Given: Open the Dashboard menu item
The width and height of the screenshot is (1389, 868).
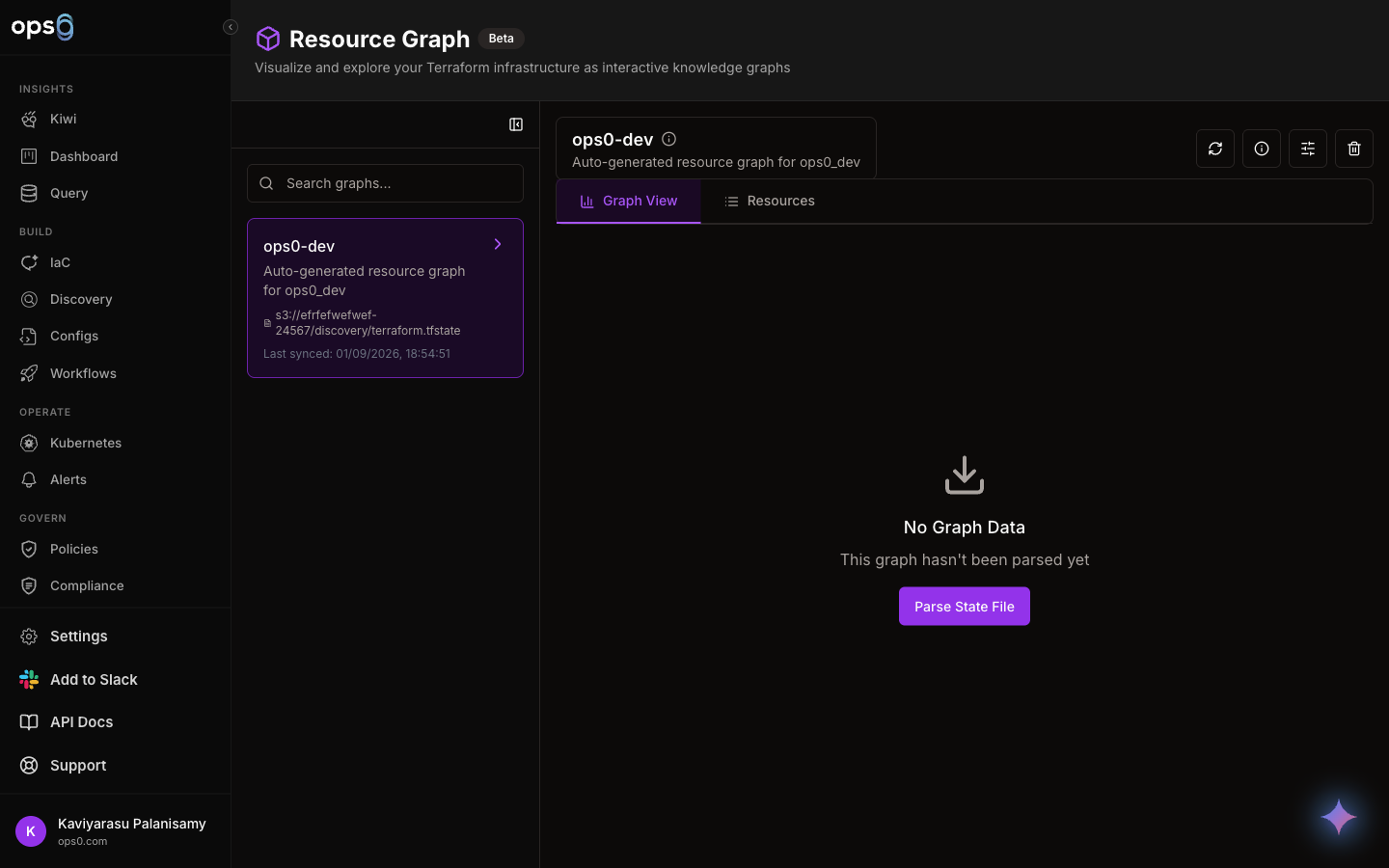Looking at the screenshot, I should click(115, 156).
